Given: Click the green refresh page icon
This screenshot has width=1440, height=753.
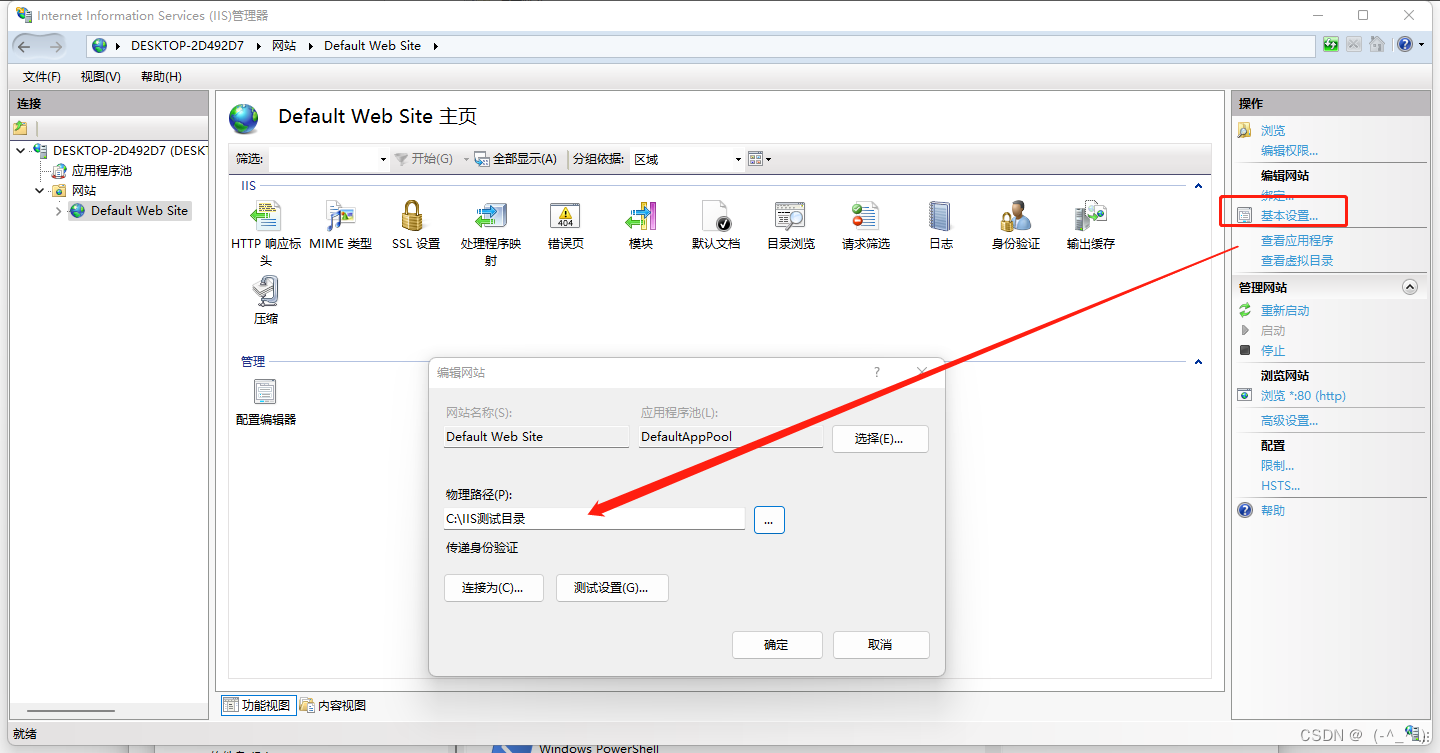Looking at the screenshot, I should coord(1331,45).
